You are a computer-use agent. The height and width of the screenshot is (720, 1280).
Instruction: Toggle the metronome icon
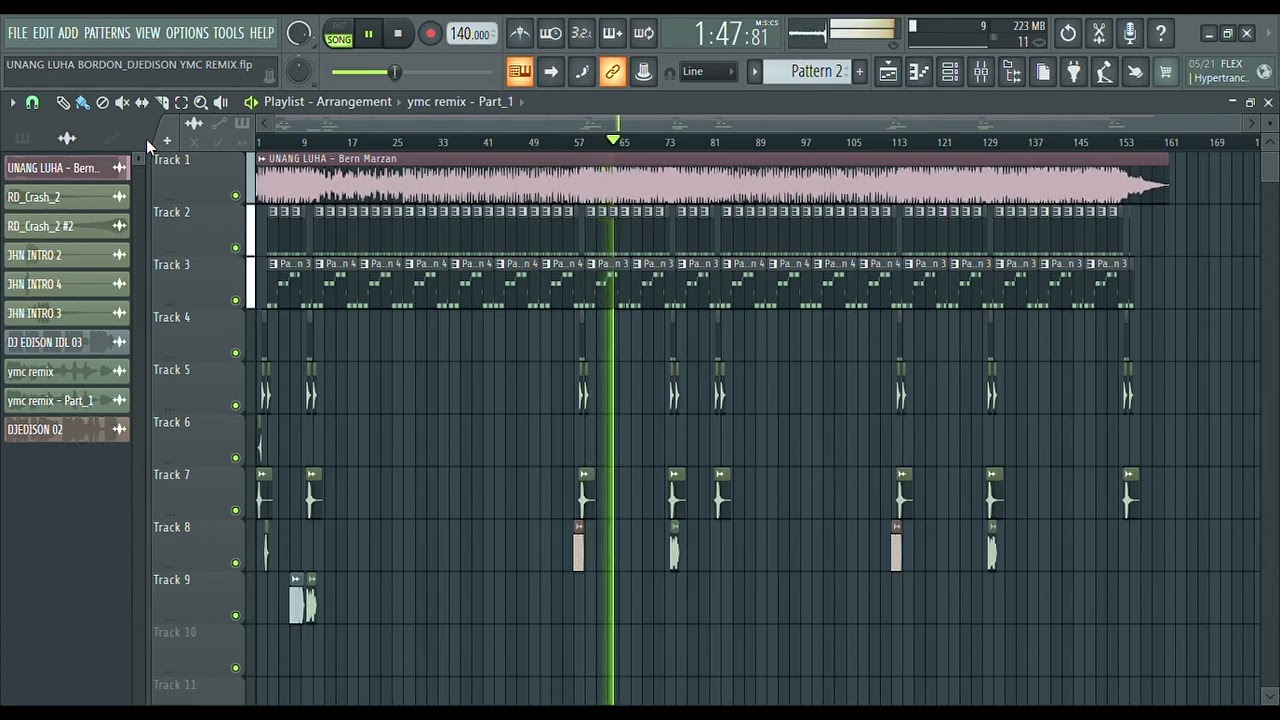(520, 34)
